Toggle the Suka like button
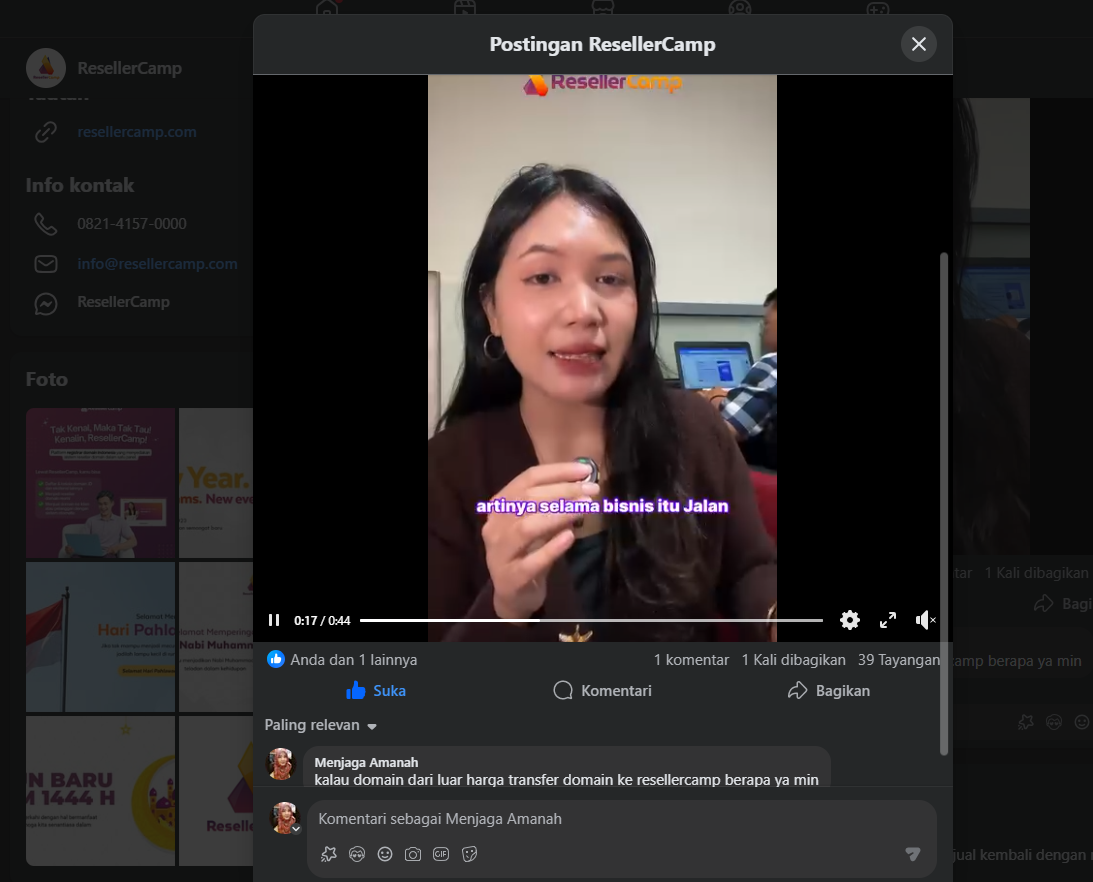This screenshot has width=1093, height=882. tap(376, 691)
